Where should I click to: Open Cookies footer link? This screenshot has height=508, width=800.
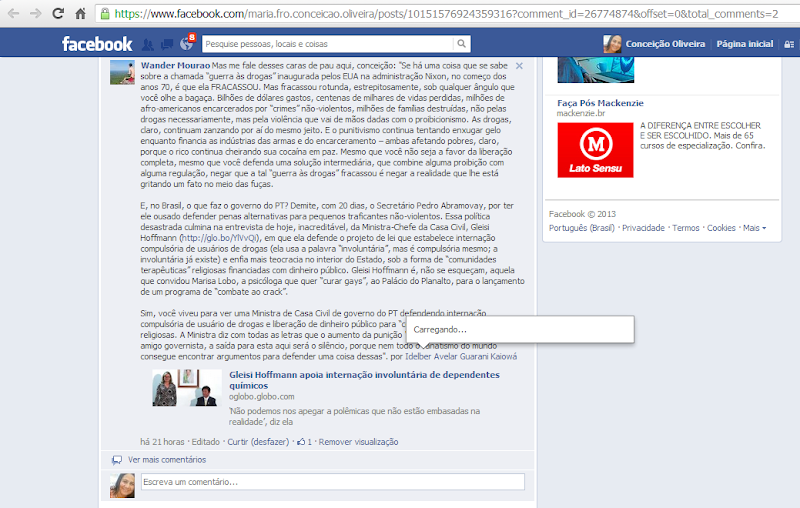tap(721, 228)
